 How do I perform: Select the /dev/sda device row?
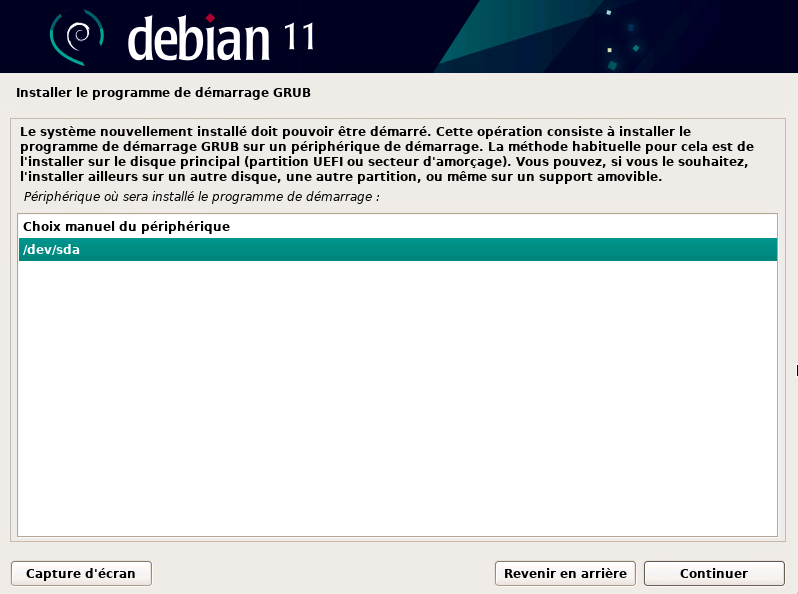point(397,249)
